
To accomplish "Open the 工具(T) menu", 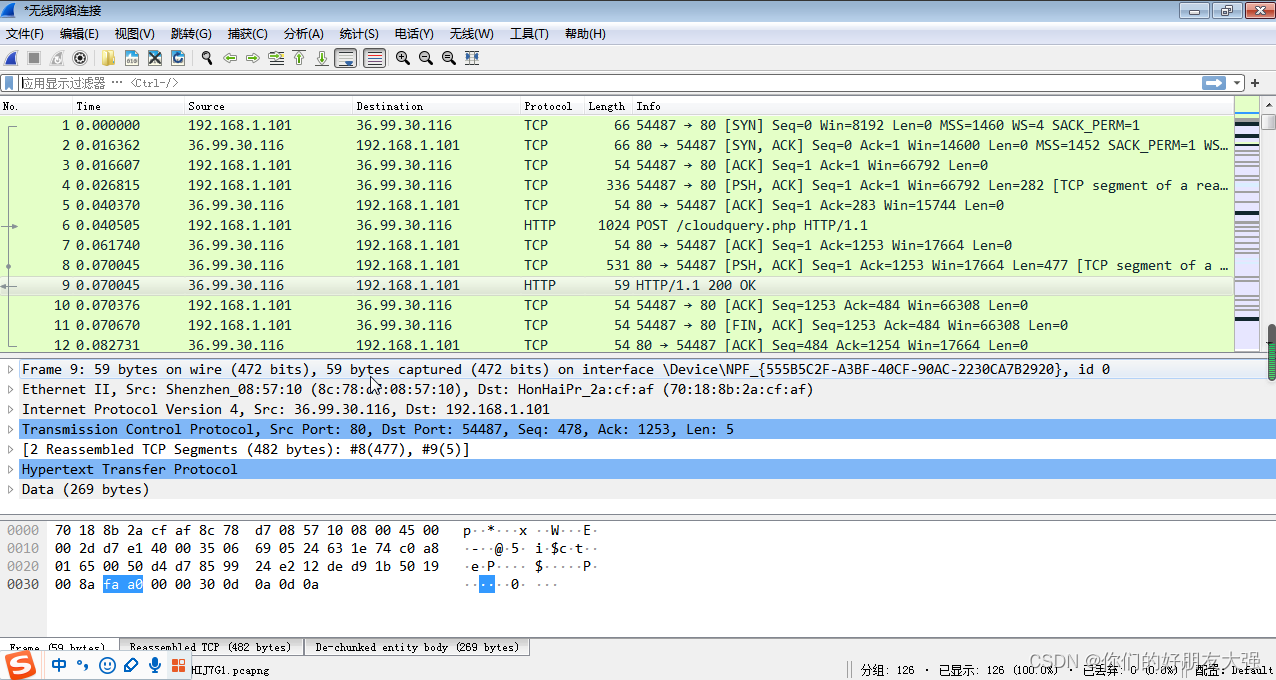I will pyautogui.click(x=529, y=34).
